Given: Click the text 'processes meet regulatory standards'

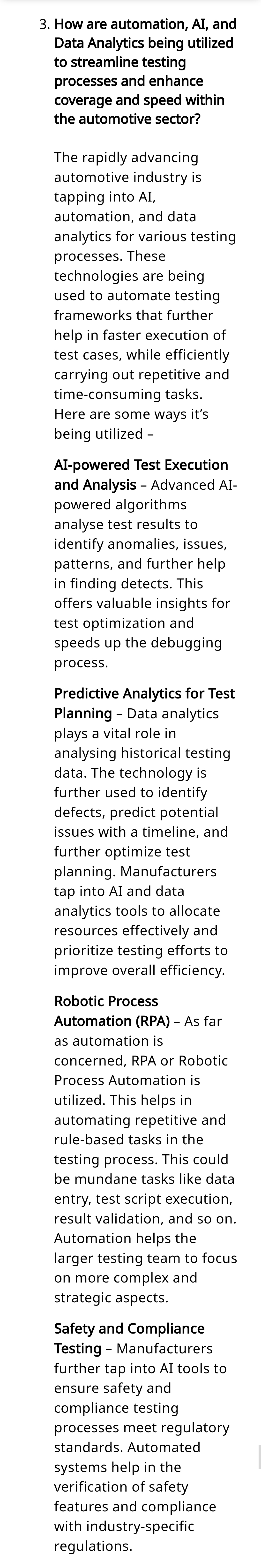Looking at the screenshot, I should [142, 1437].
